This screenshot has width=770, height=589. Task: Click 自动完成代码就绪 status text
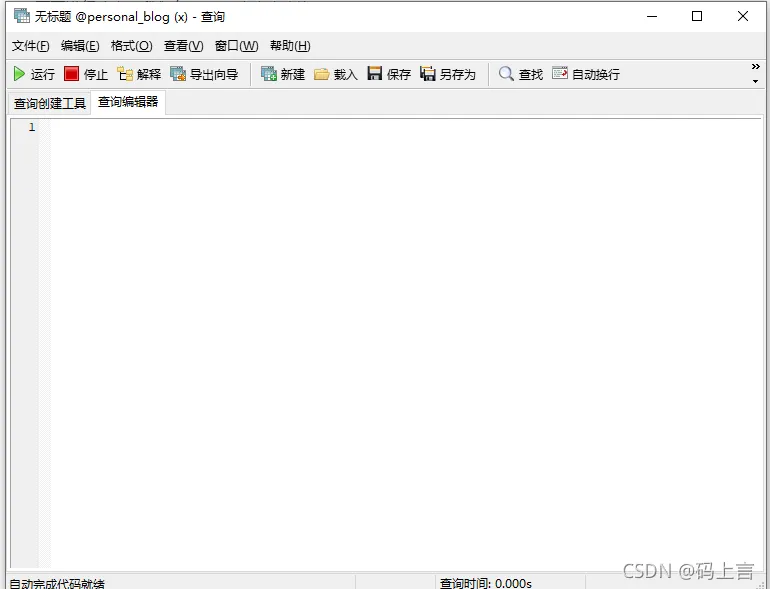tap(57, 583)
